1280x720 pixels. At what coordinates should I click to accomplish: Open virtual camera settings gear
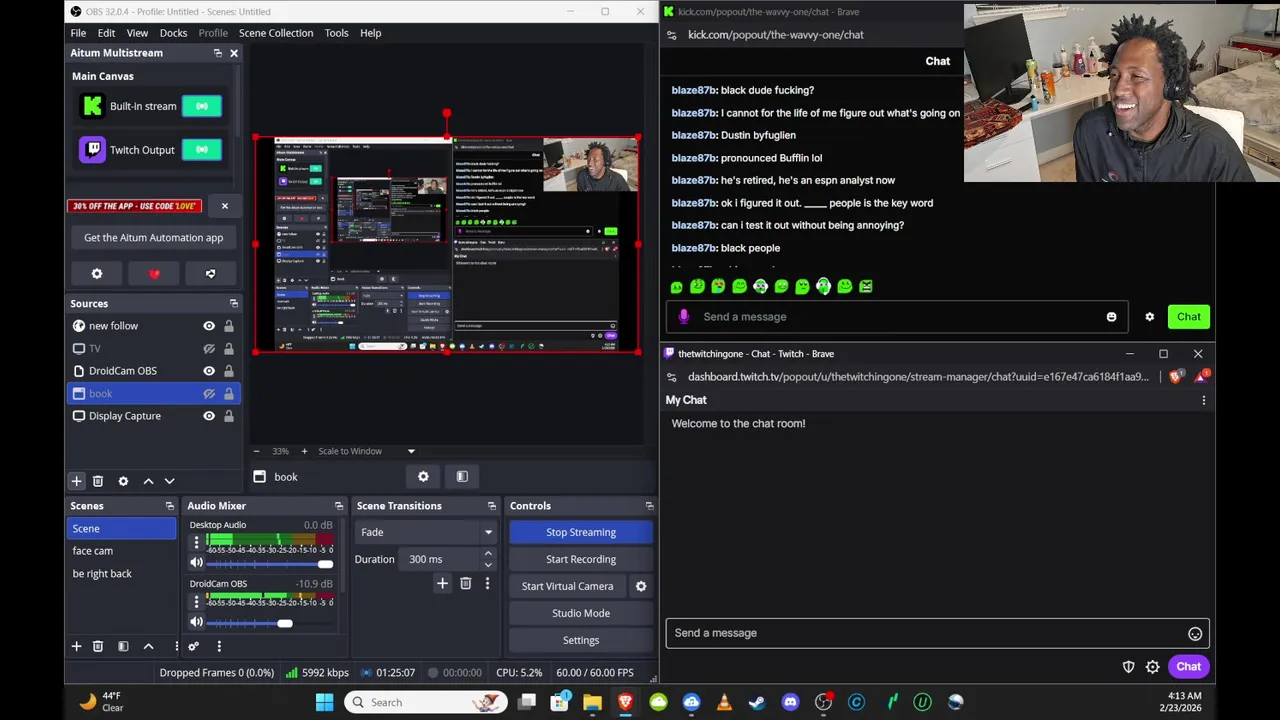click(641, 586)
